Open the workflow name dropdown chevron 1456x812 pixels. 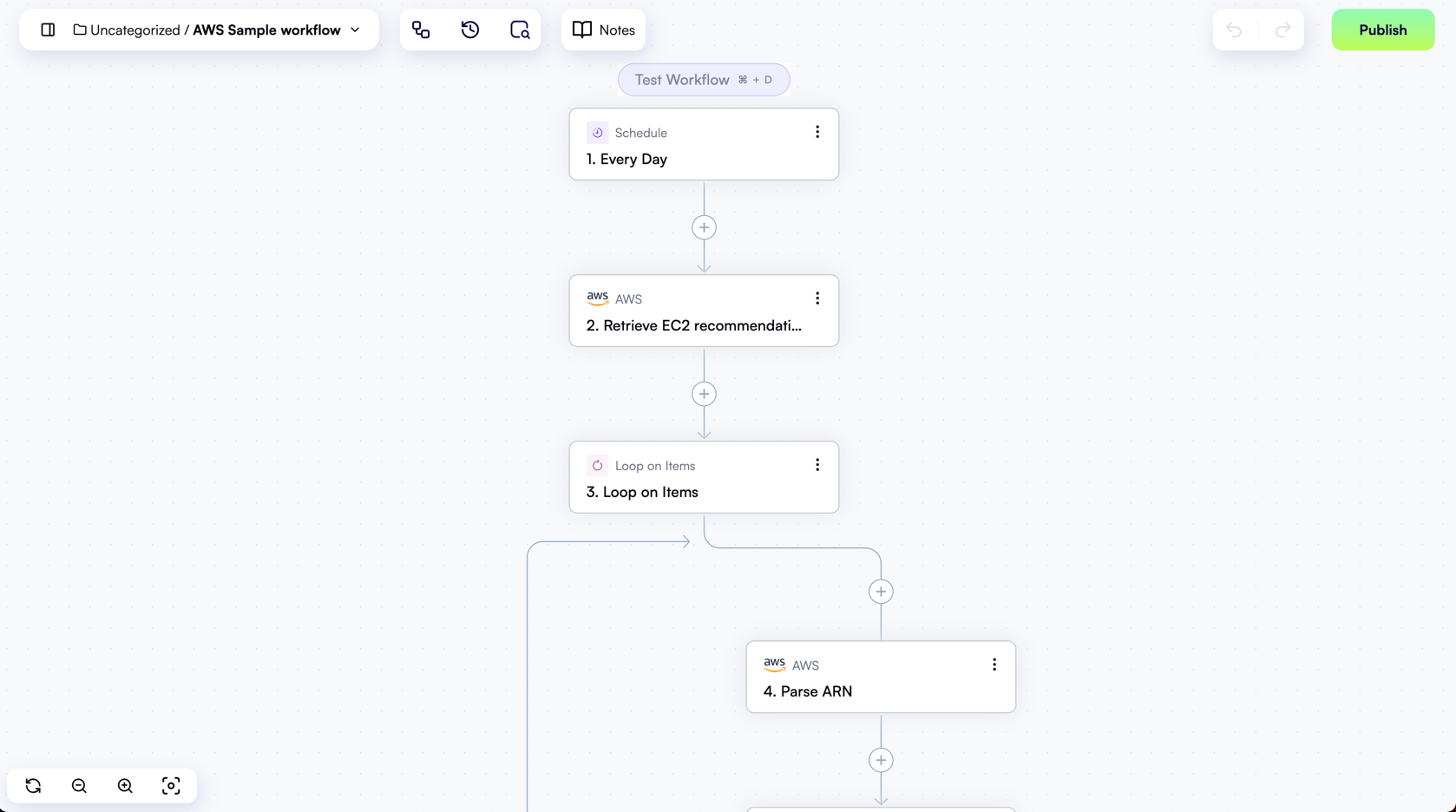(355, 29)
